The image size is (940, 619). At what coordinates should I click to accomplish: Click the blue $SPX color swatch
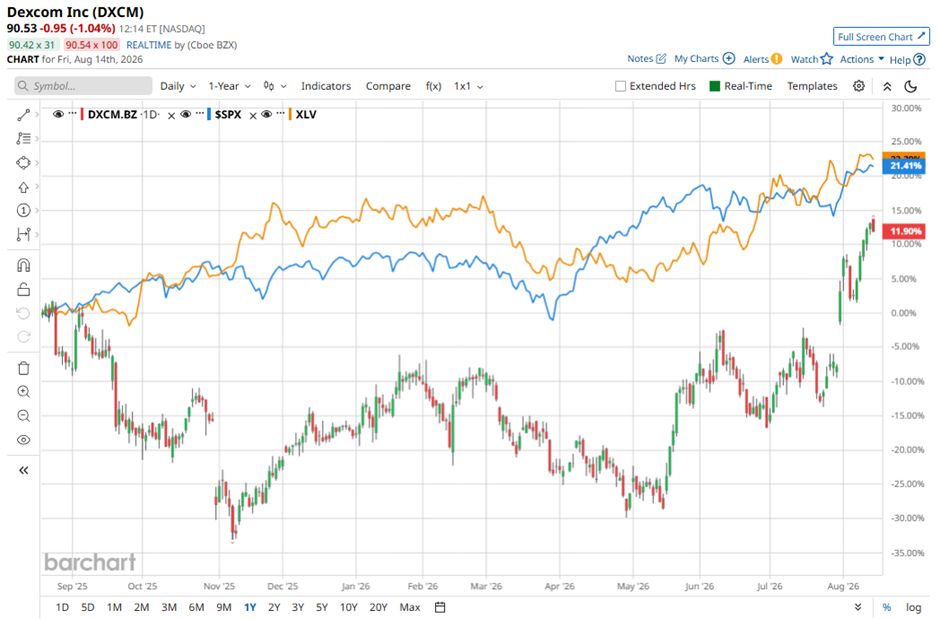coord(209,114)
